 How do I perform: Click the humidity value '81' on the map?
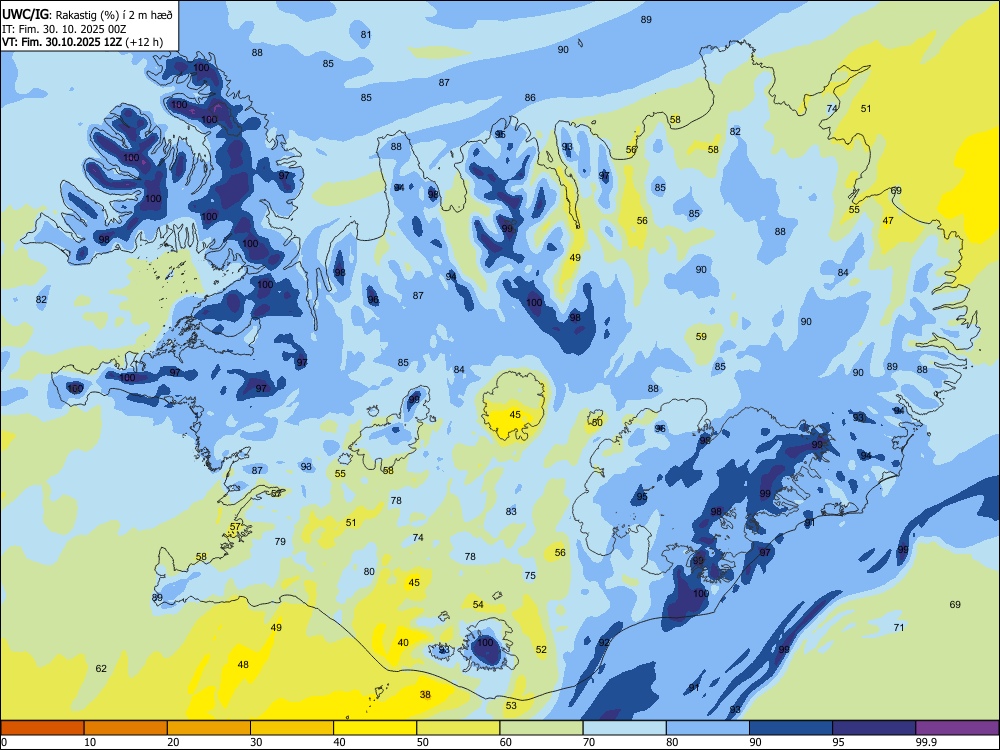(x=365, y=34)
